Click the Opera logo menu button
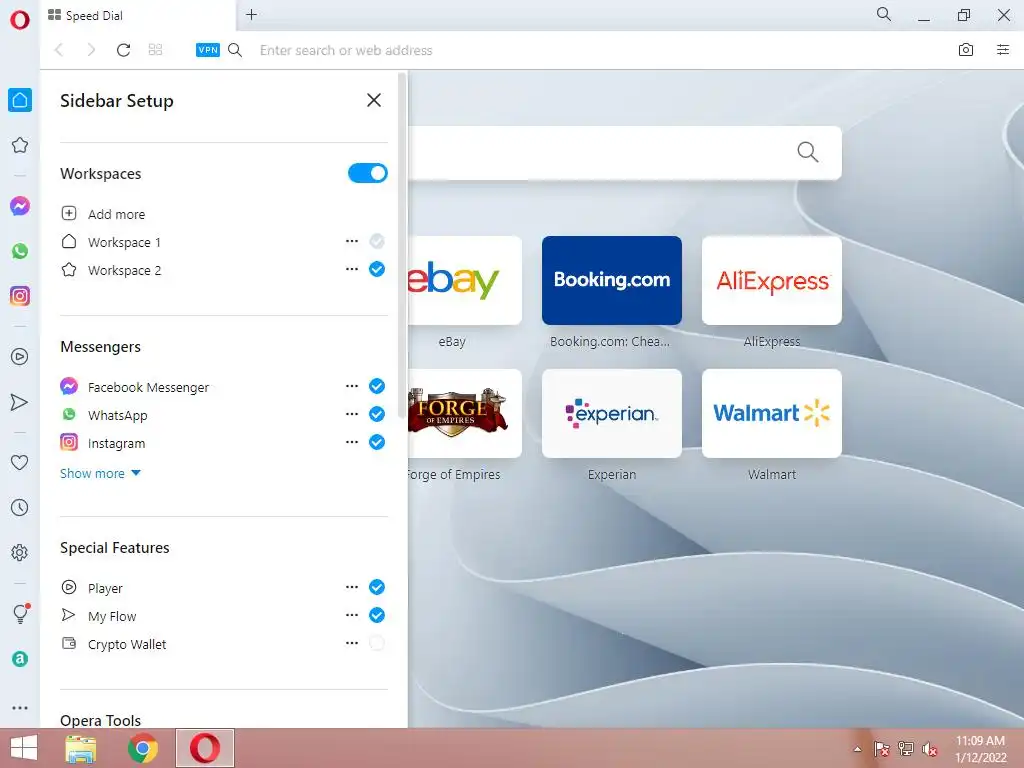Screen dimensions: 1024x768 point(20,20)
